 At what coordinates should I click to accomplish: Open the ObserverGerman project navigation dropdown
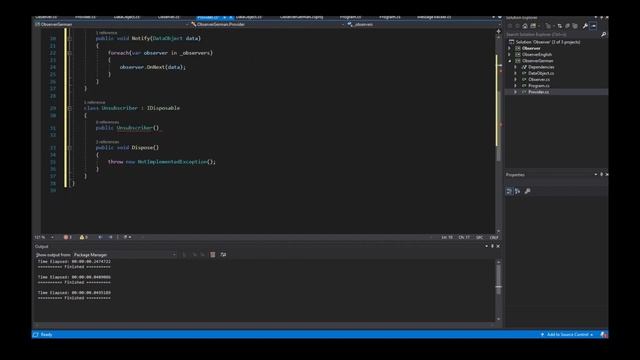pos(111,24)
